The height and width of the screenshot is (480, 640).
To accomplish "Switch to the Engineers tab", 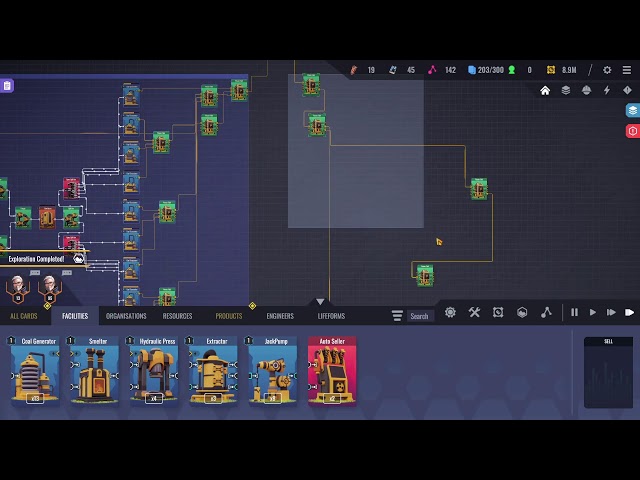I will (280, 316).
